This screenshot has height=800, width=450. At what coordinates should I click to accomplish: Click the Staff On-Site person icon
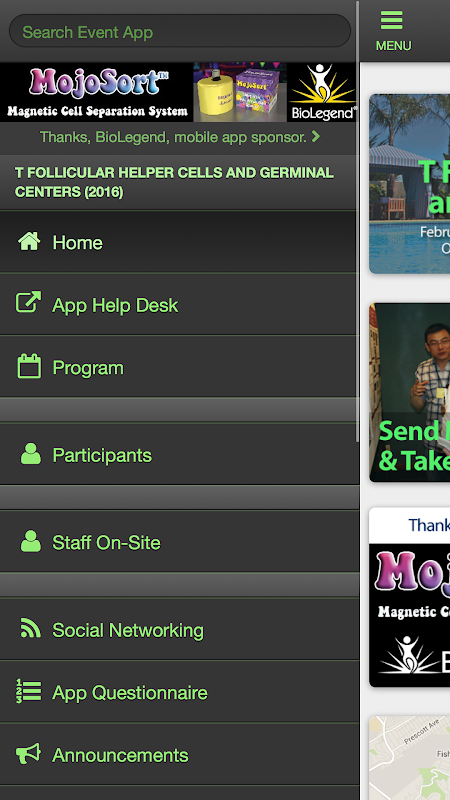click(x=31, y=541)
